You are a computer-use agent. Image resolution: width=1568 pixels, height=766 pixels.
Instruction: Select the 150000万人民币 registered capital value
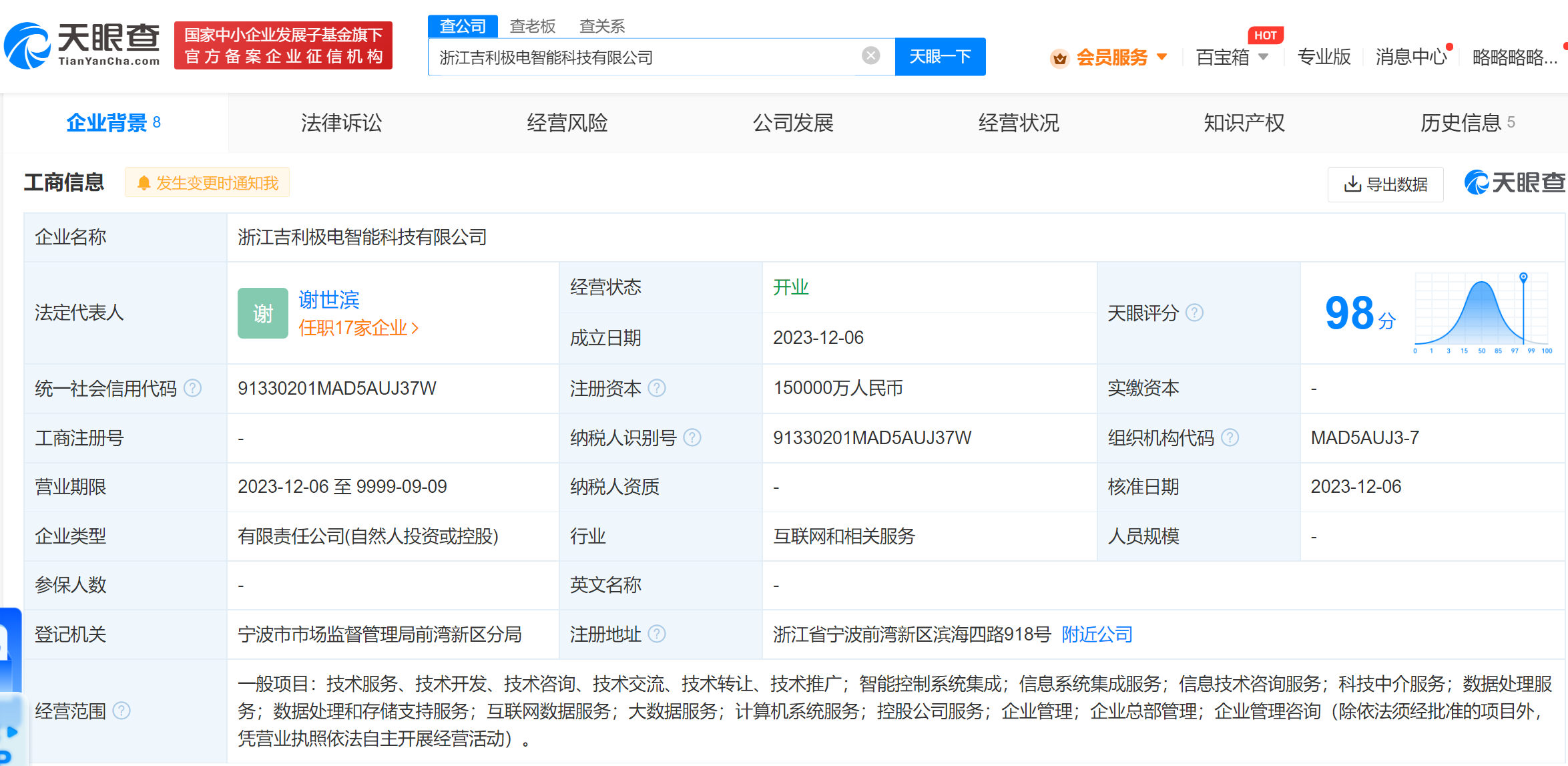(x=838, y=388)
